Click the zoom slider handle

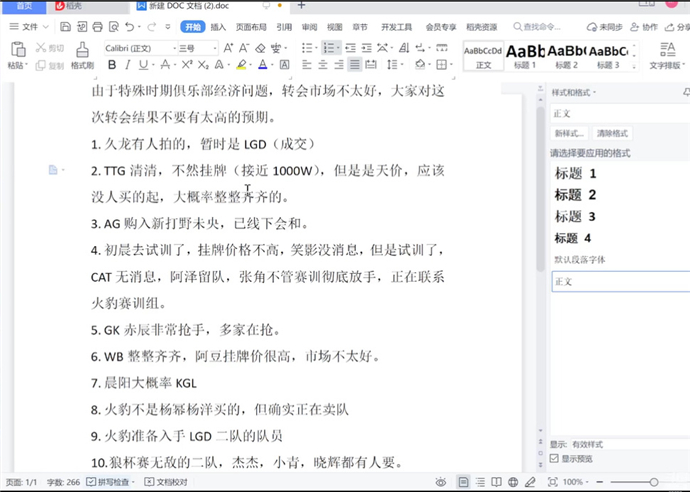(x=654, y=482)
